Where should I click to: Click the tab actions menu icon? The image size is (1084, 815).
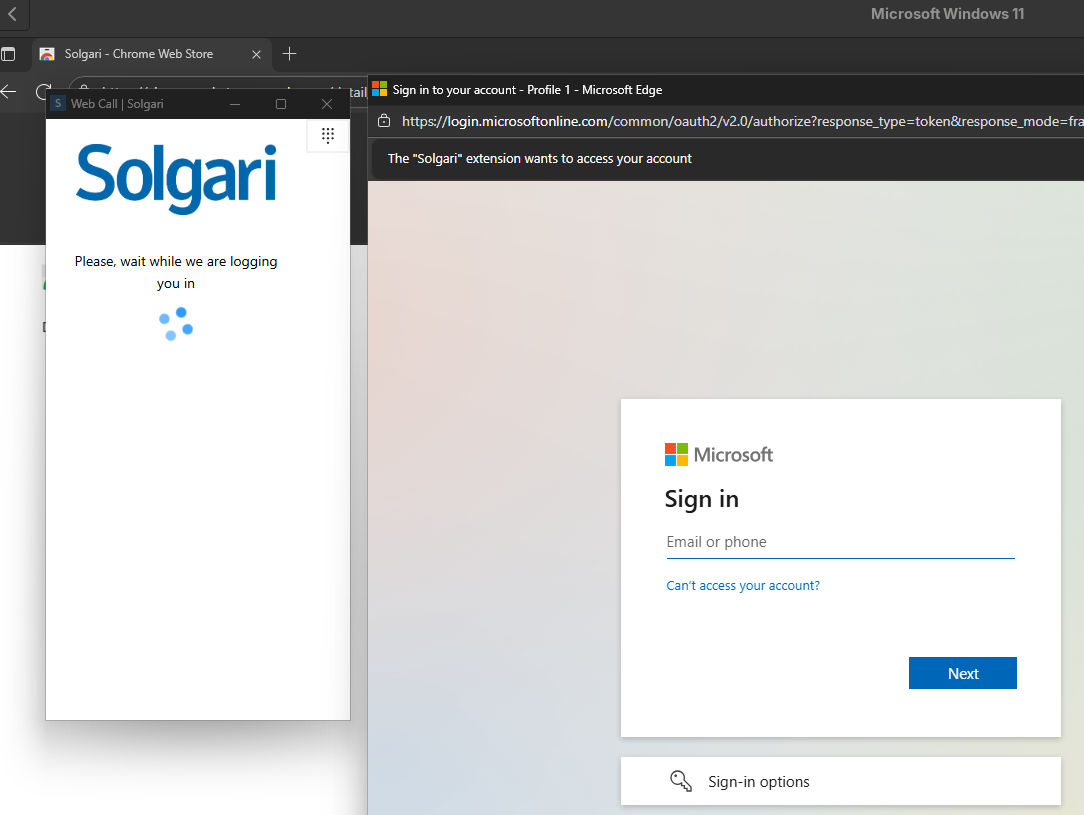8,54
